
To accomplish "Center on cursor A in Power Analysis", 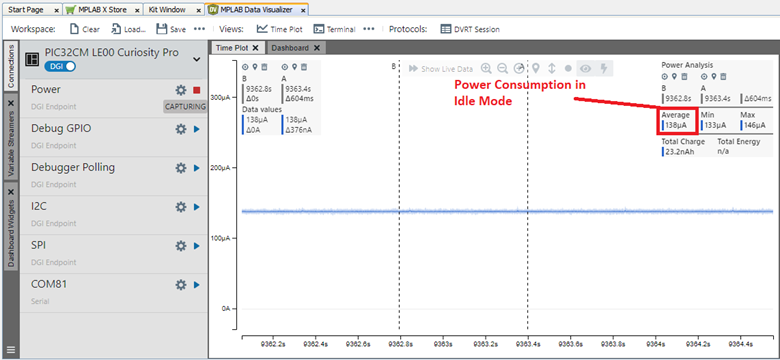I will tap(704, 77).
